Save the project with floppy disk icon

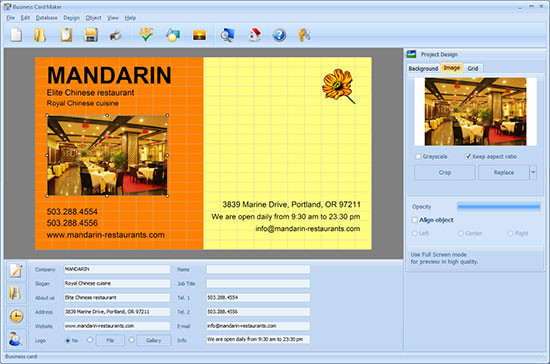tap(91, 35)
